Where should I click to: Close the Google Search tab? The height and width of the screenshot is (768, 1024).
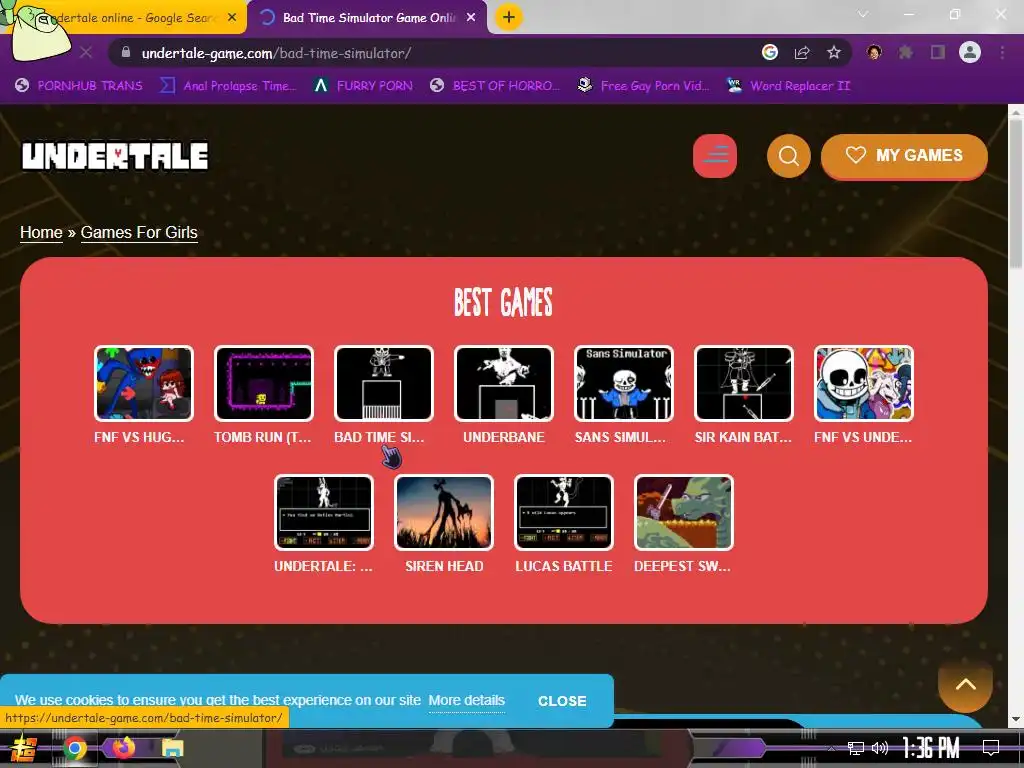tap(232, 18)
